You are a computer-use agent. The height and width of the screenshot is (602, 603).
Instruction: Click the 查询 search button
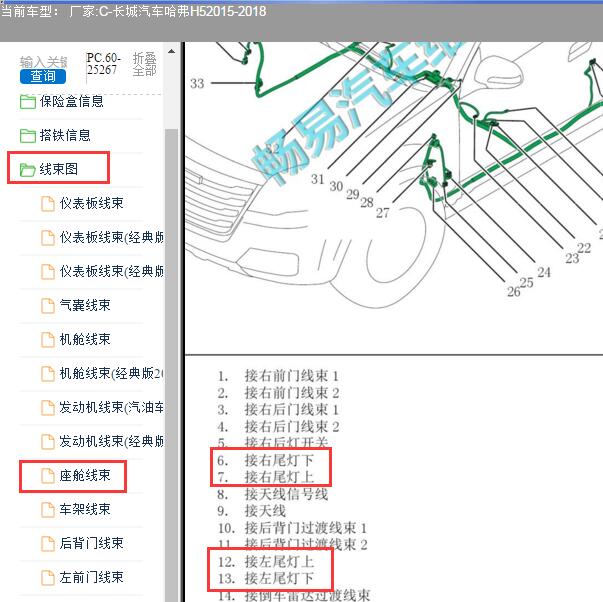tap(43, 76)
